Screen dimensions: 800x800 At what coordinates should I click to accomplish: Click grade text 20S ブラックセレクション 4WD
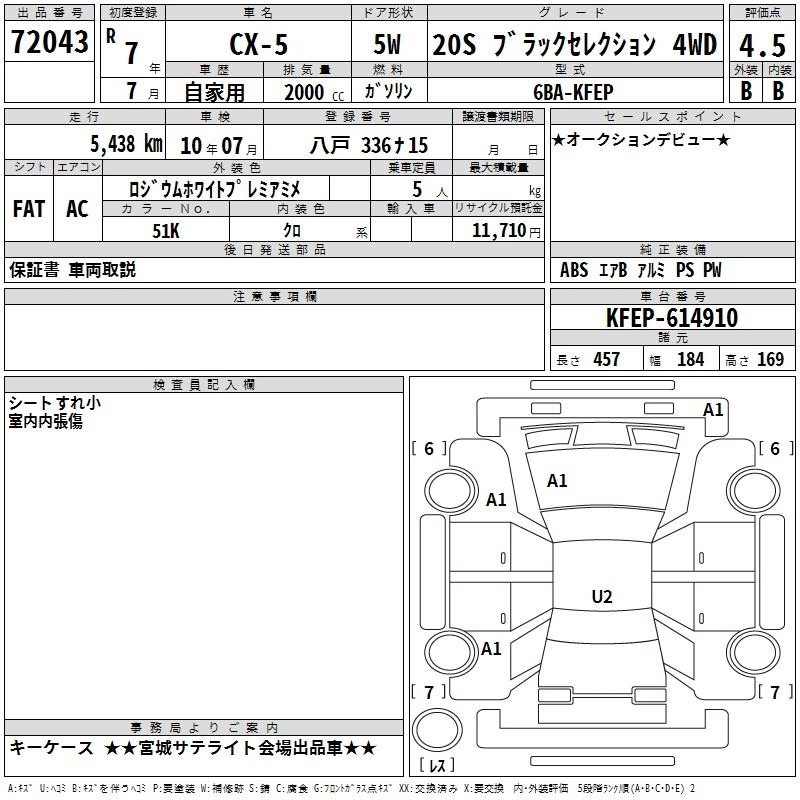point(574,44)
